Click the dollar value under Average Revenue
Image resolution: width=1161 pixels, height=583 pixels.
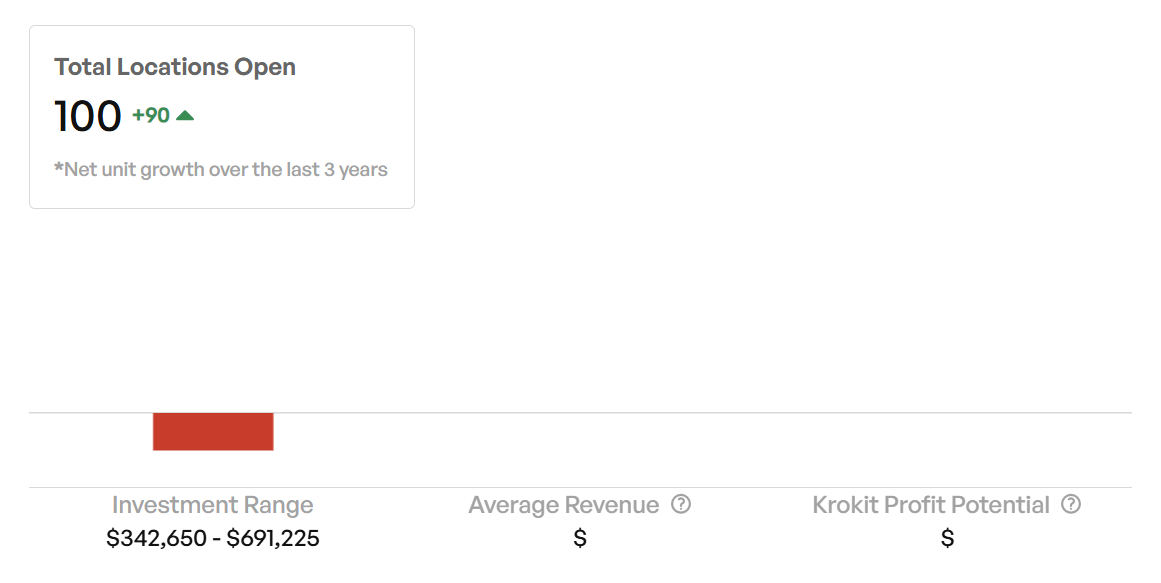pyautogui.click(x=580, y=539)
